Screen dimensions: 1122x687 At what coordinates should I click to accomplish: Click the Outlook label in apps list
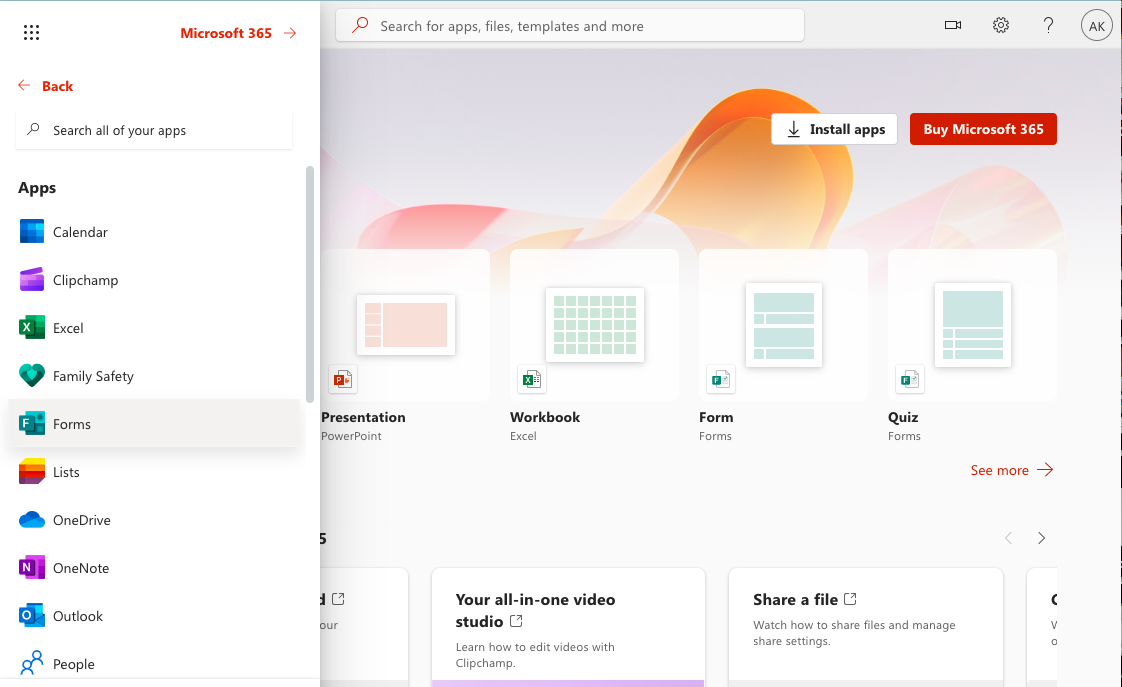tap(78, 615)
